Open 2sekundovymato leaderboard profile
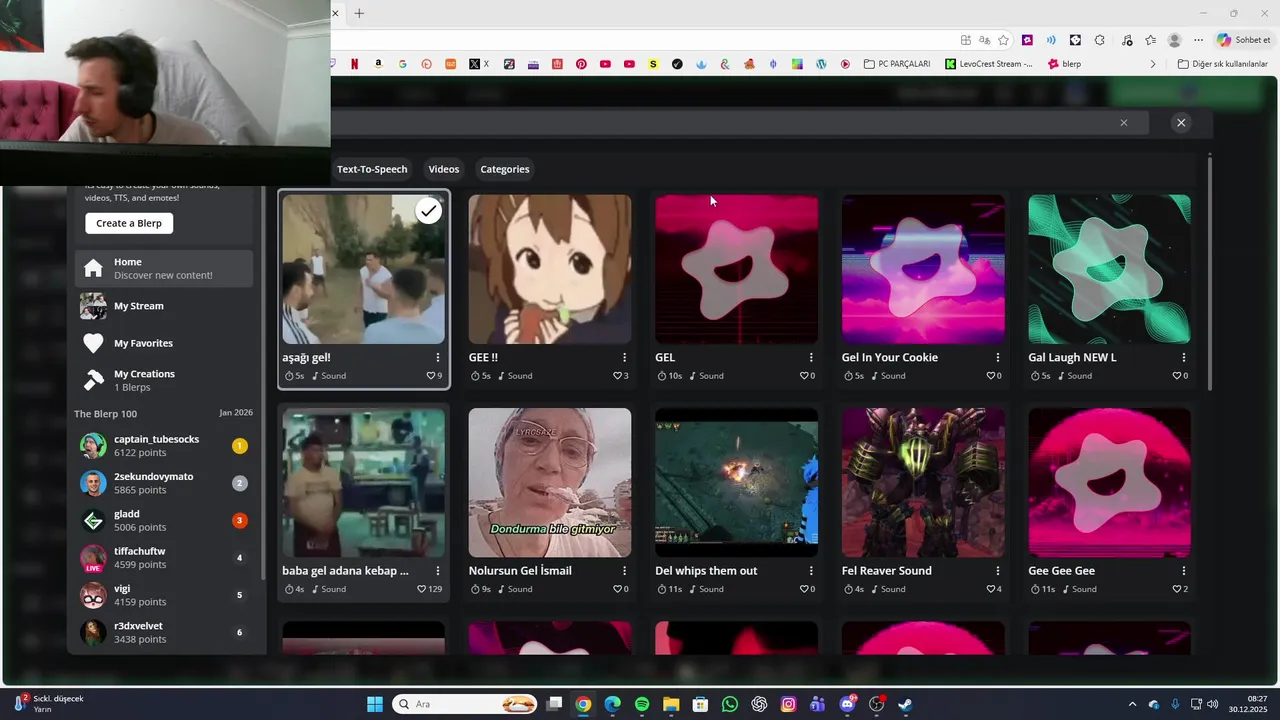 pos(164,483)
